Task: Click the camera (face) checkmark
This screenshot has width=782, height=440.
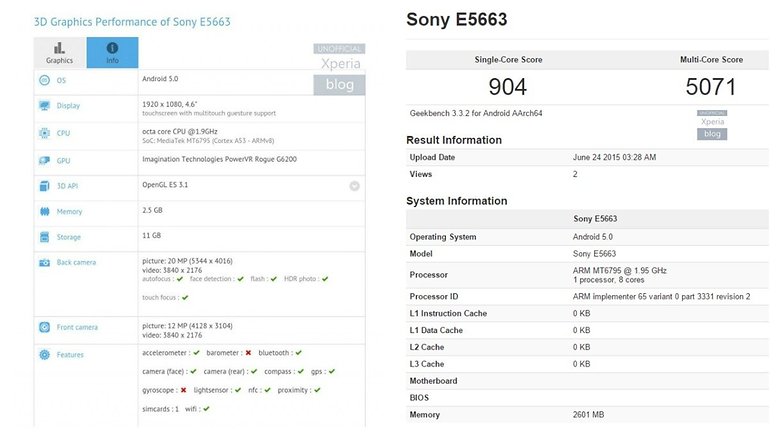Action: pos(193,371)
